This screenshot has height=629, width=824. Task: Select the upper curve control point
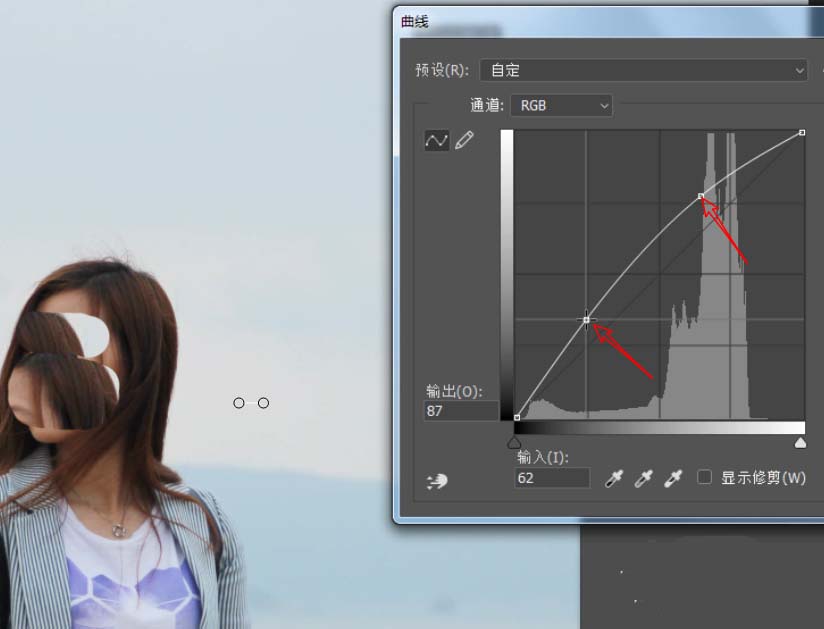(701, 196)
